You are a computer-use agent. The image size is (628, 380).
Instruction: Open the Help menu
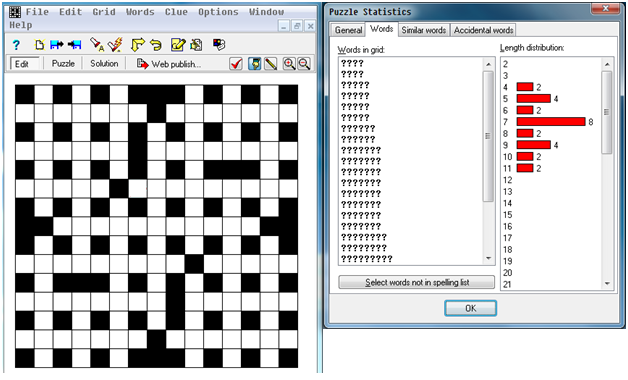21,25
